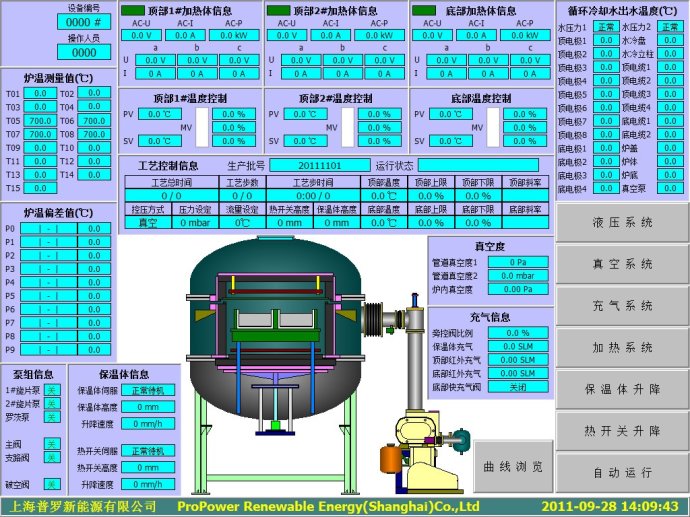Open the 液压系统 page
Screen dimensions: 690x517
622,222
